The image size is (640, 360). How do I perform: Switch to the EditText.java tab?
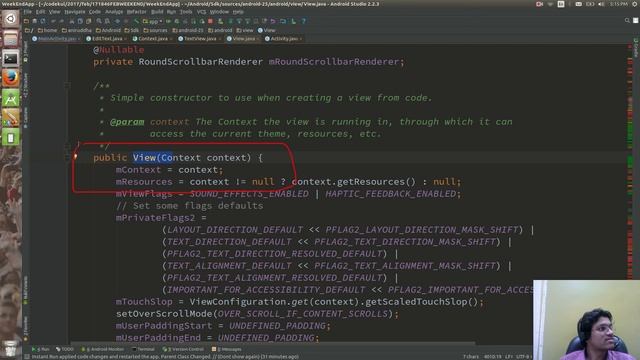[107, 39]
